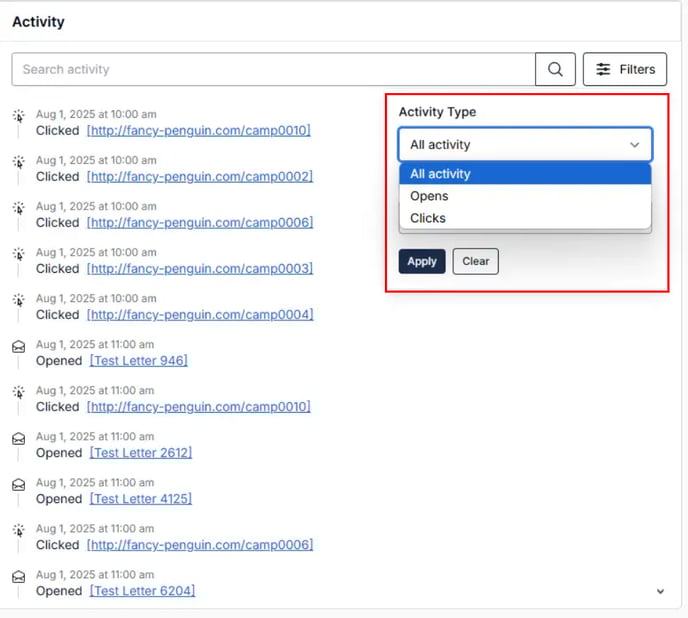Click envelope icon beside Test Letter 4125

point(18,484)
